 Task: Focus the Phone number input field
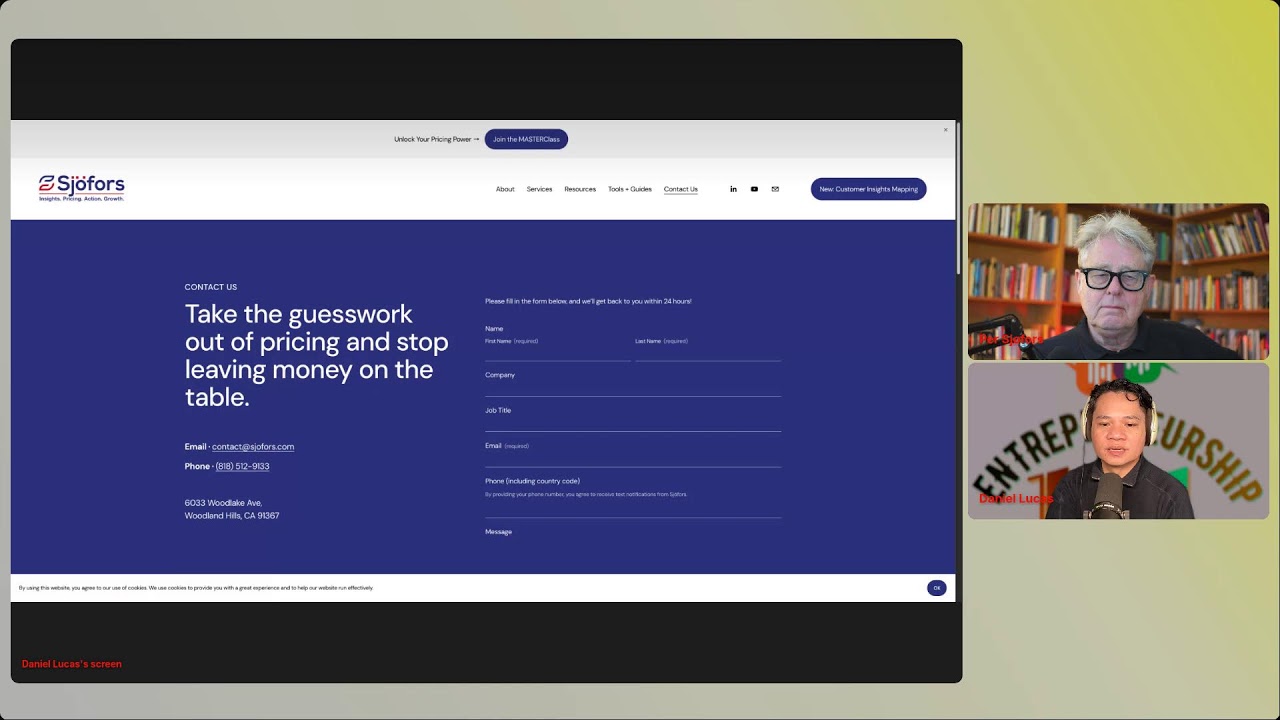[x=633, y=509]
